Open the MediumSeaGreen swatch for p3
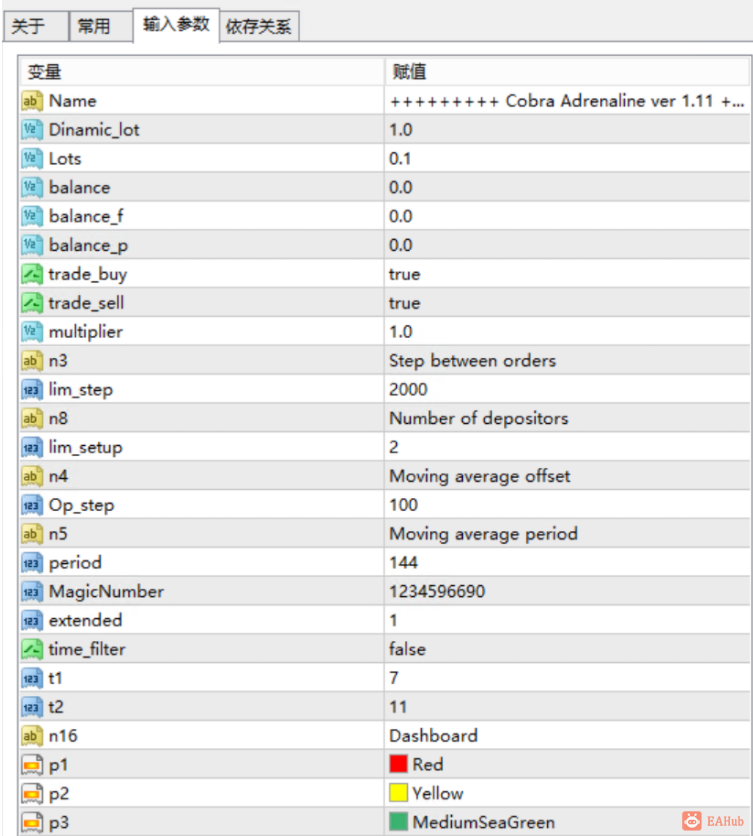The width and height of the screenshot is (753, 836). click(x=398, y=822)
